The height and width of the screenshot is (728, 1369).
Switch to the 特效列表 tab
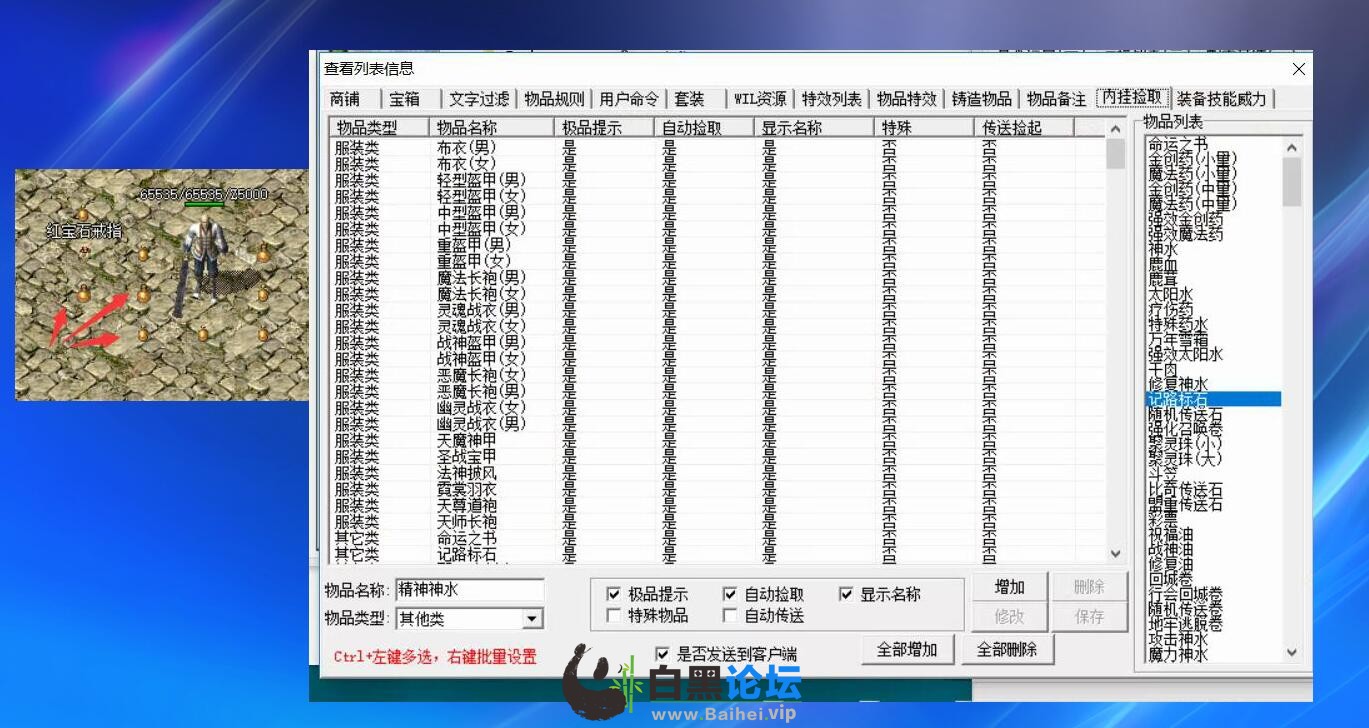pyautogui.click(x=832, y=99)
